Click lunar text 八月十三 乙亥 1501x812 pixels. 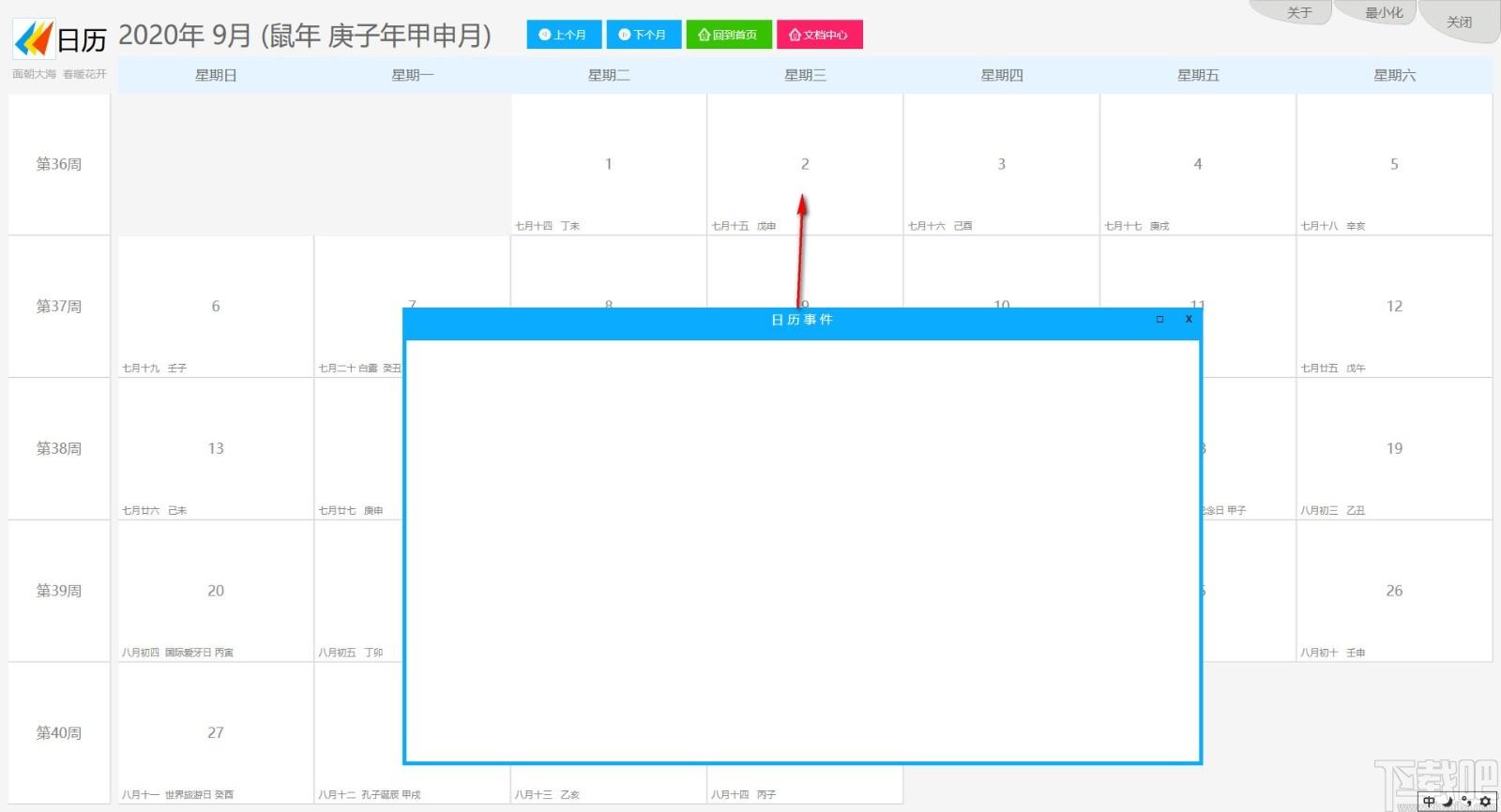[x=548, y=795]
